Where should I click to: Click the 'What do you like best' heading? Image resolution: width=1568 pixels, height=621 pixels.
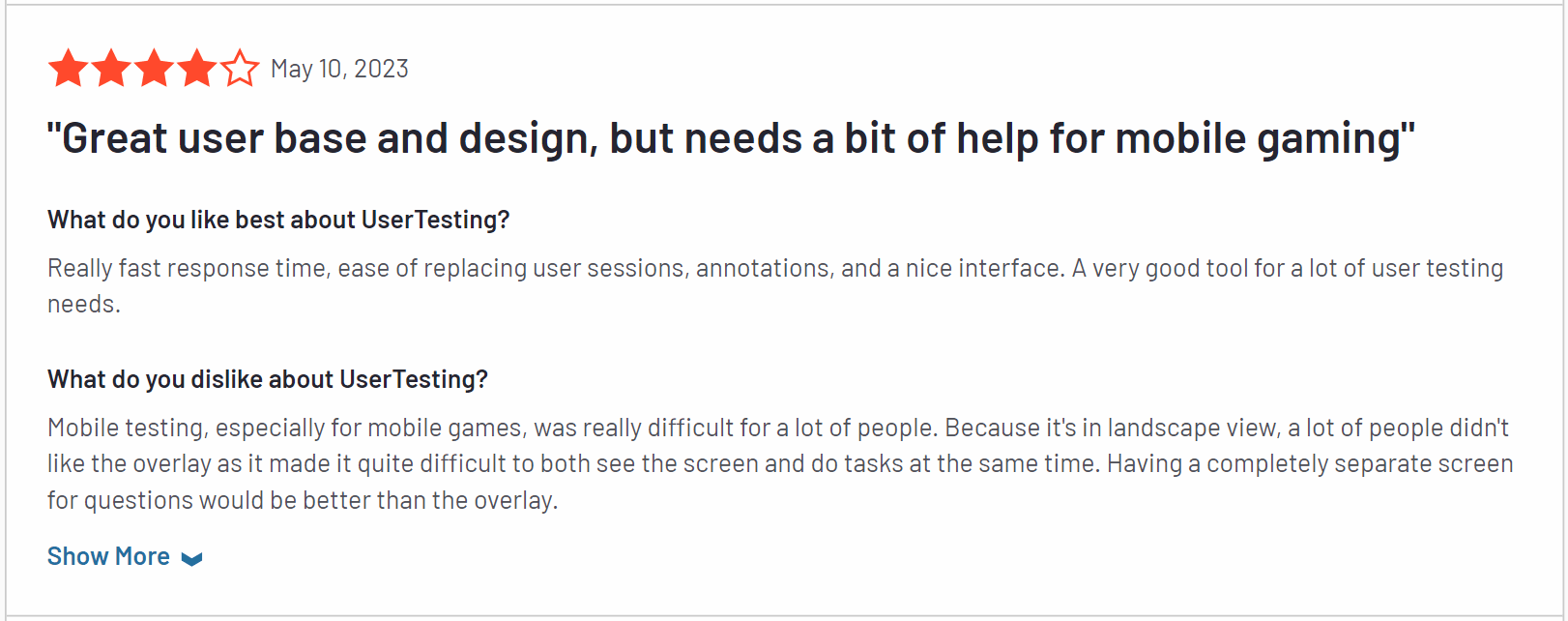coord(278,220)
